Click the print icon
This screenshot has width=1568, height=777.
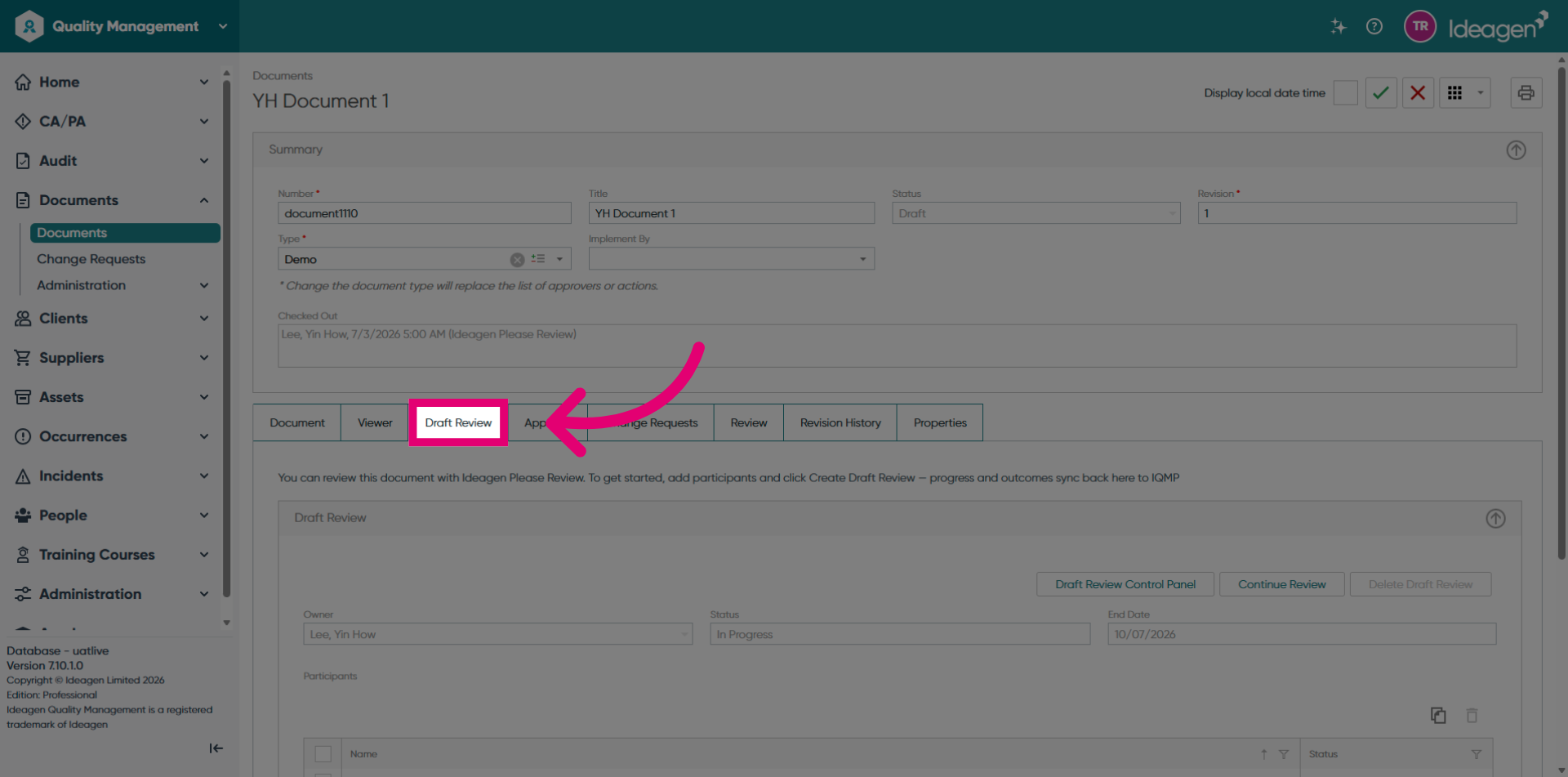tap(1526, 93)
